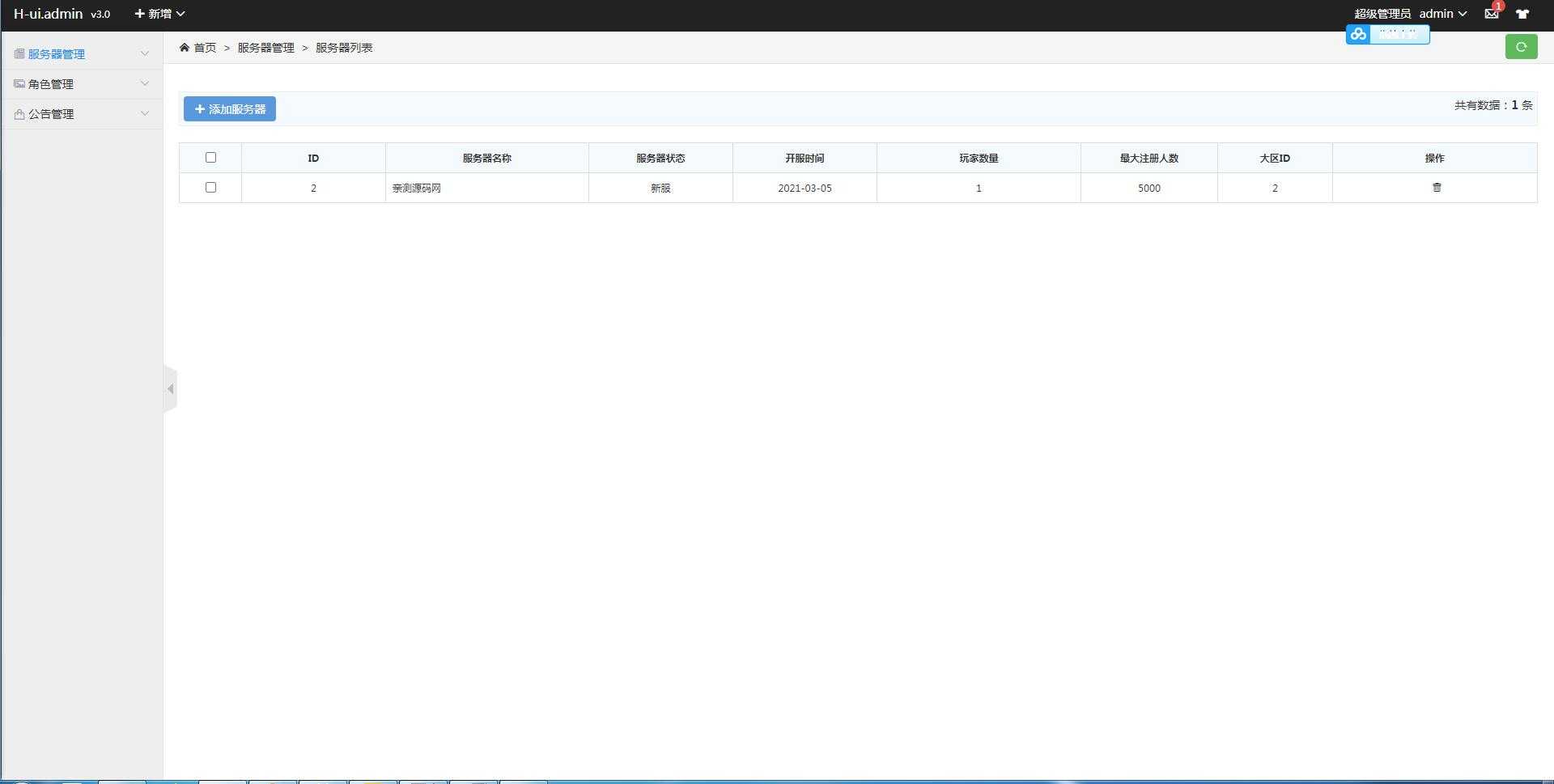The height and width of the screenshot is (784, 1554).
Task: Delete the server row via trash icon
Action: (x=1437, y=188)
